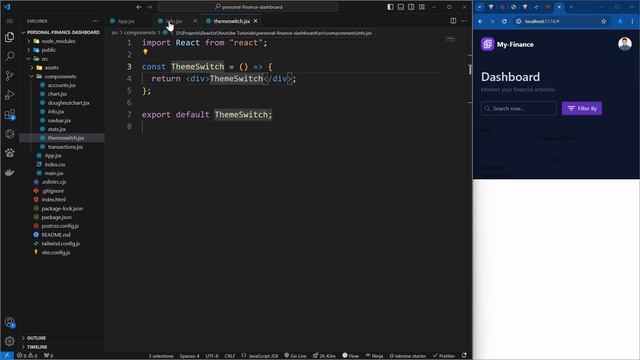The image size is (640, 360).
Task: Open the Explorer view in the activity bar
Action: (x=9, y=37)
